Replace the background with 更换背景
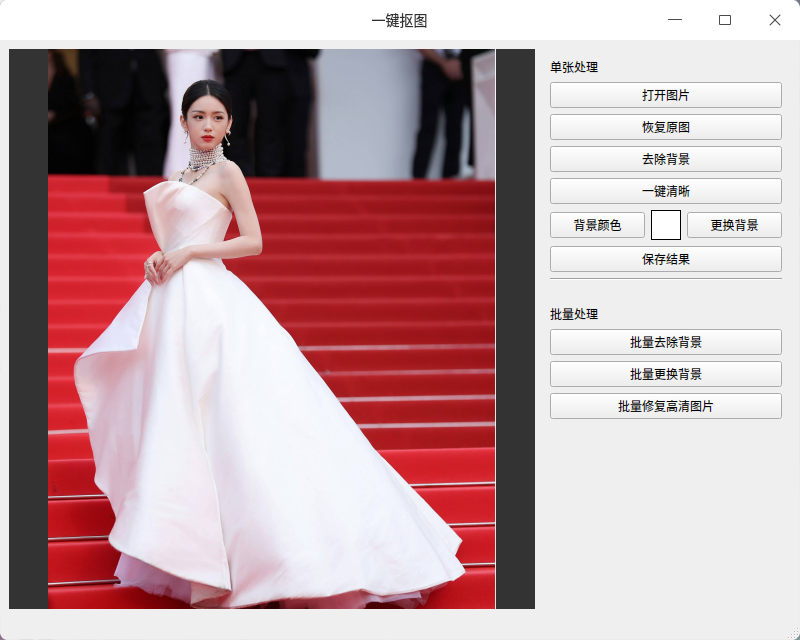Viewport: 800px width, 640px height. coord(734,225)
